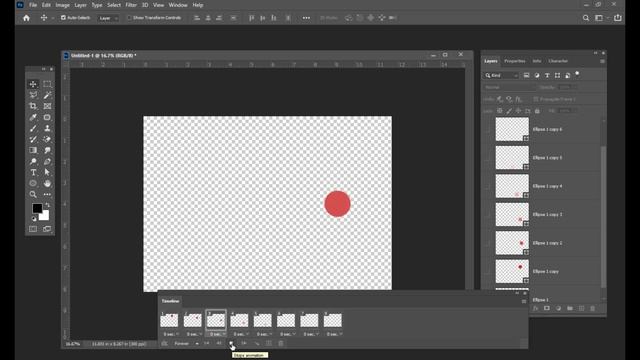Toggle the Auto-Select checkbox

(63, 18)
